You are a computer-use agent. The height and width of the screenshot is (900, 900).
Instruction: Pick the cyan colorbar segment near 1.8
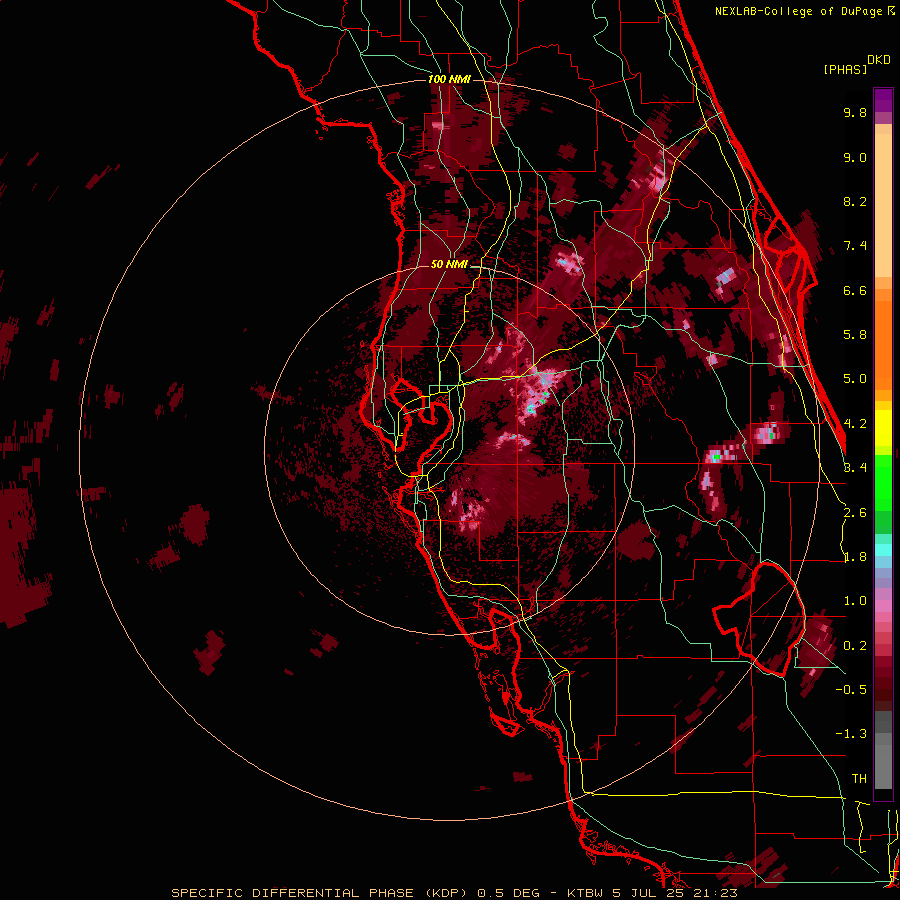pos(883,550)
